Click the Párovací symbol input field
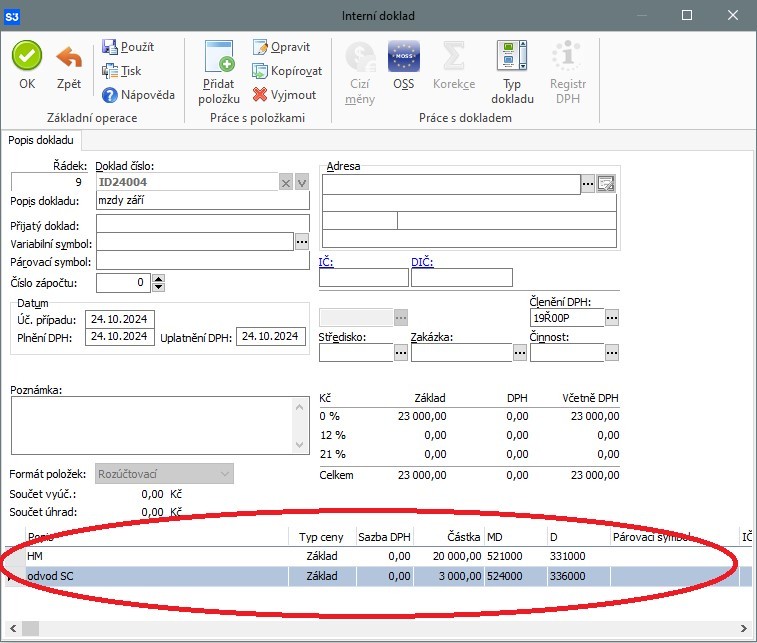757x643 pixels. pyautogui.click(x=203, y=261)
